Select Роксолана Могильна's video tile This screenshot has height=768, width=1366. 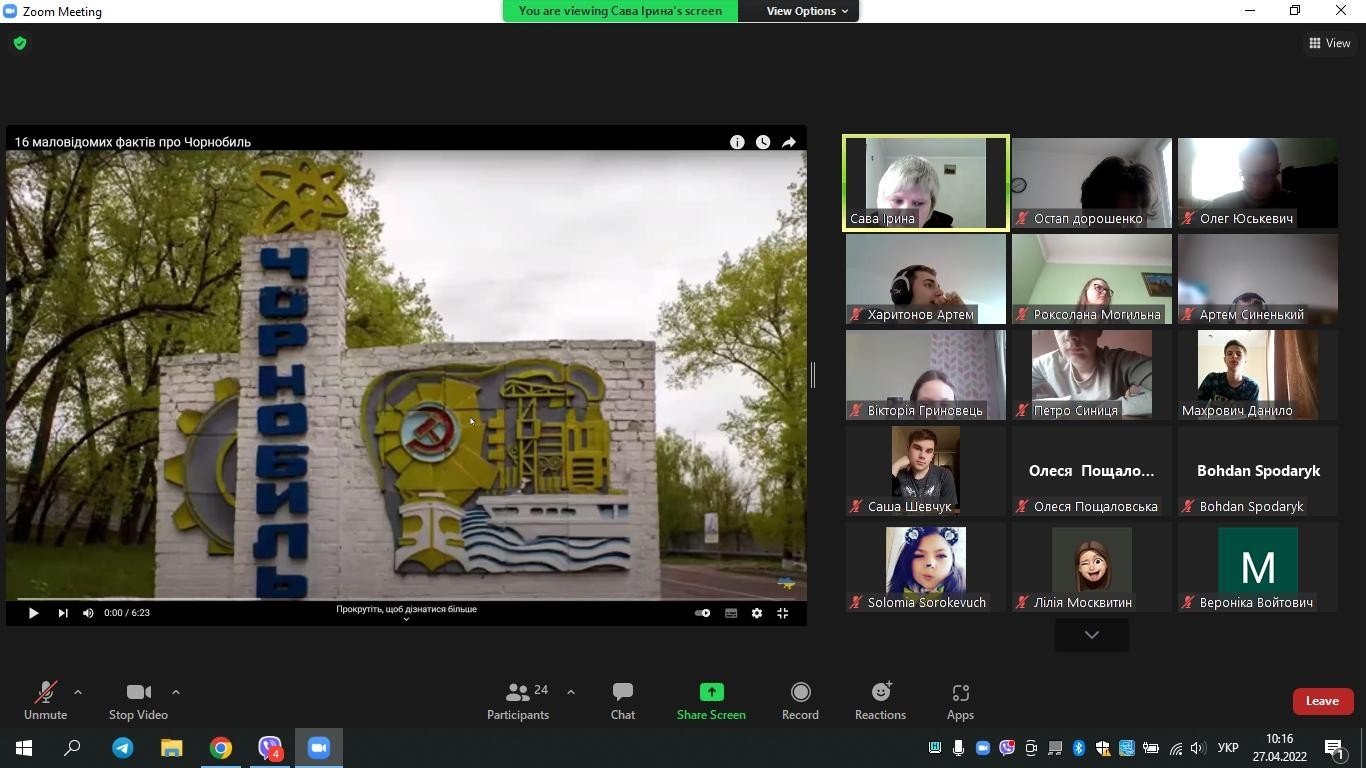(1092, 279)
